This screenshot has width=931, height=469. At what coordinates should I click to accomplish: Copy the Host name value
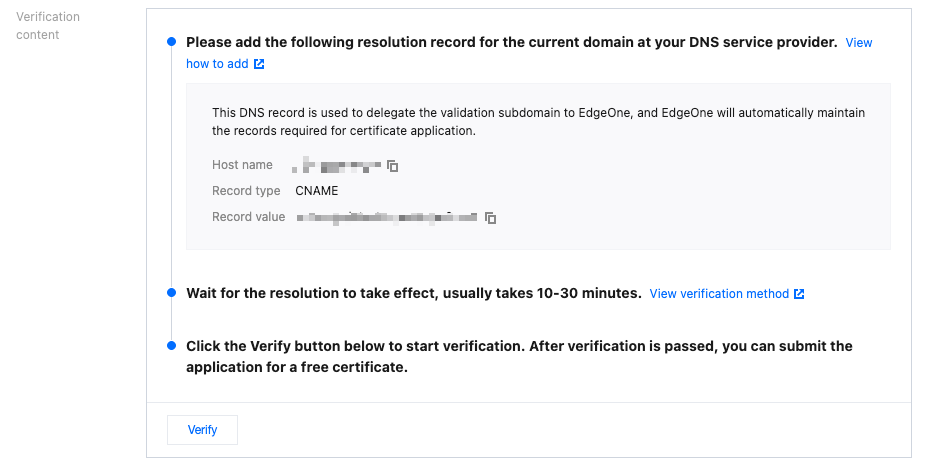393,165
